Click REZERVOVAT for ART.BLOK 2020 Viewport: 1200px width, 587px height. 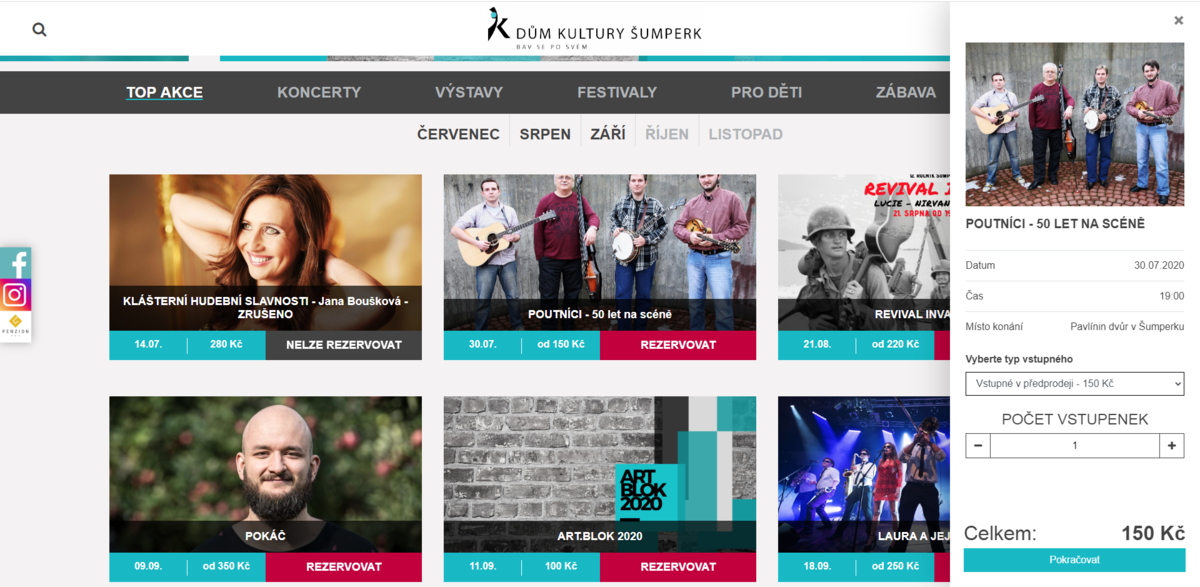pyautogui.click(x=678, y=567)
